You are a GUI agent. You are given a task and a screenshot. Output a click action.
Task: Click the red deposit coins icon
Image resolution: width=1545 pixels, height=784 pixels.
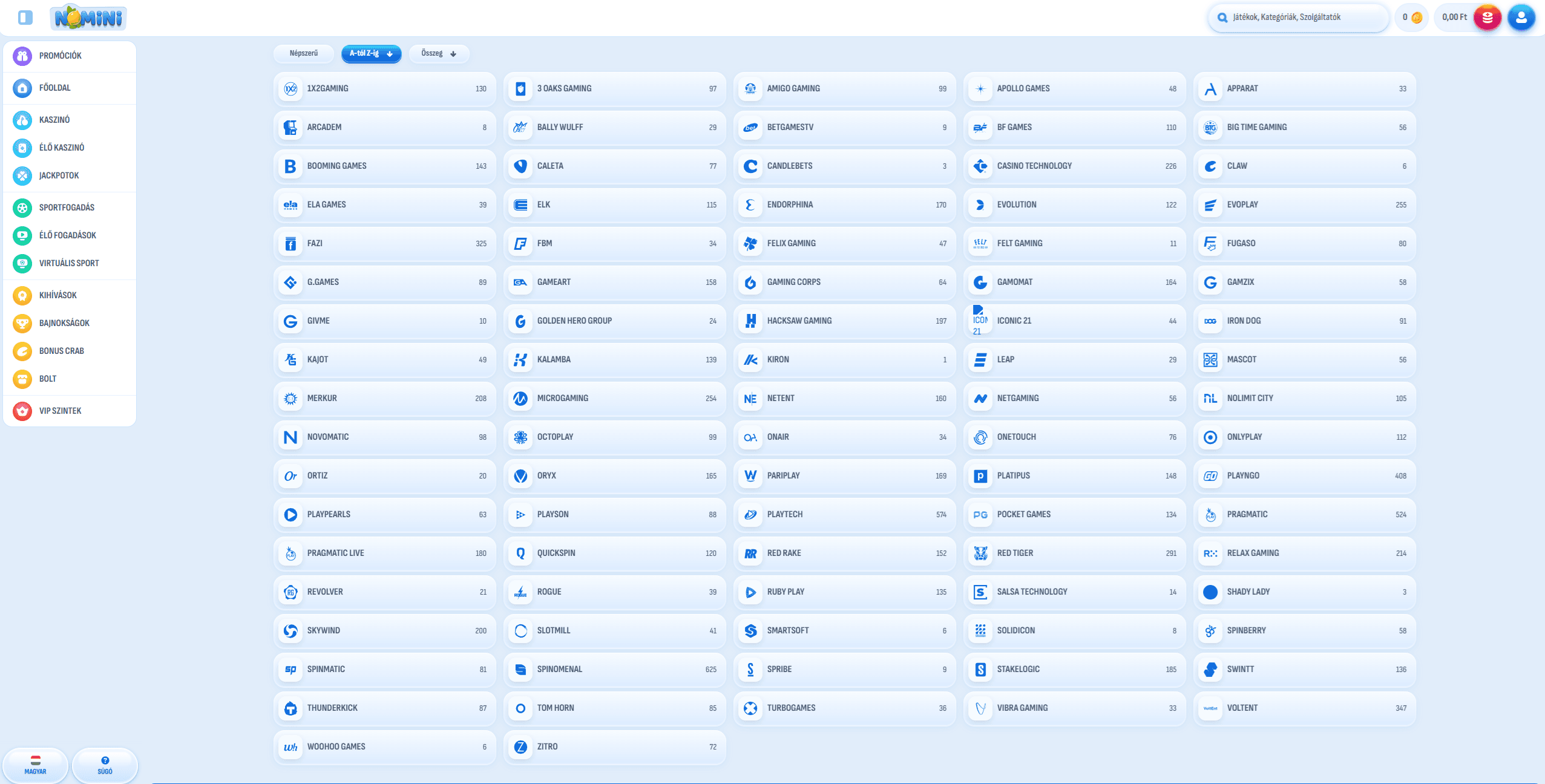[x=1487, y=18]
